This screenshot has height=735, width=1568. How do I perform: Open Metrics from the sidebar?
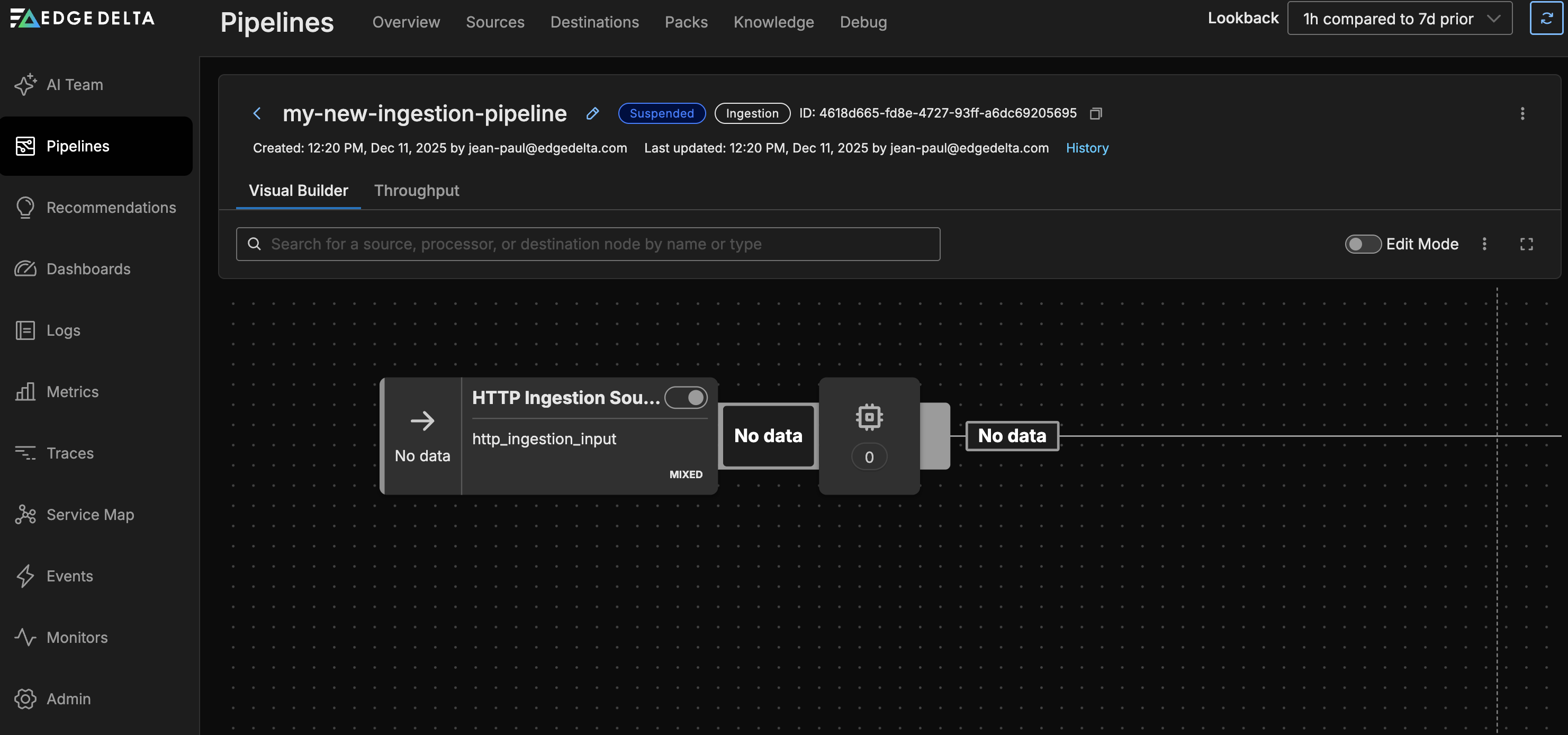[x=73, y=391]
